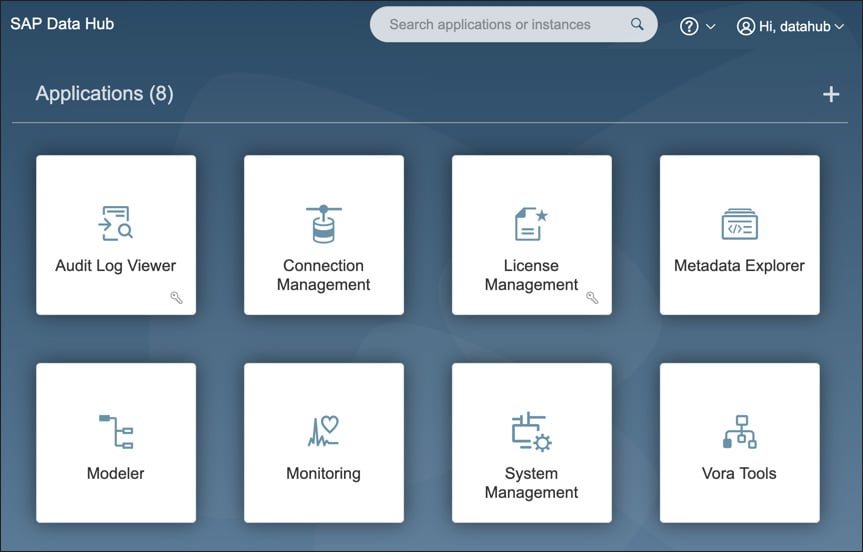Launch the Metadata Explorer tile label
Screen dimensions: 863x552
pyautogui.click(x=739, y=266)
